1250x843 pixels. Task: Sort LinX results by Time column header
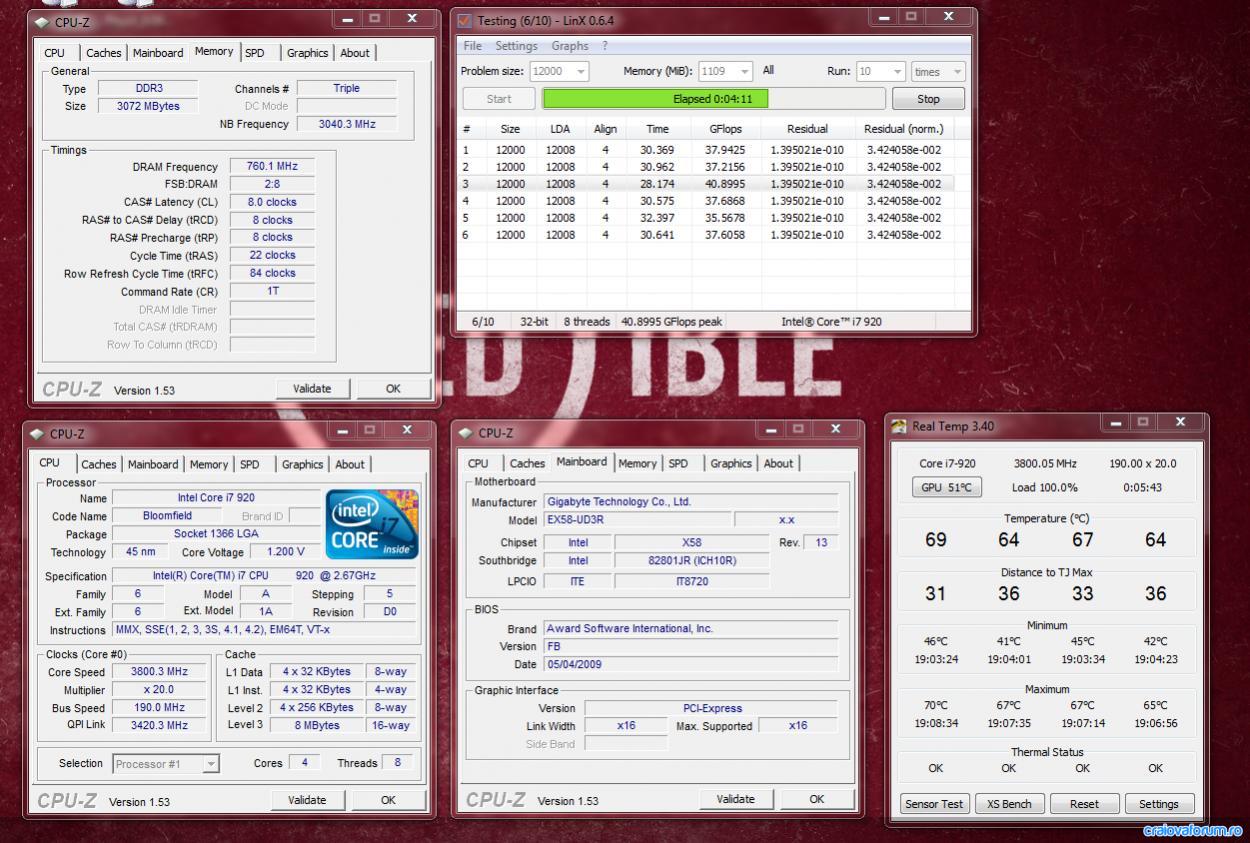[x=657, y=129]
